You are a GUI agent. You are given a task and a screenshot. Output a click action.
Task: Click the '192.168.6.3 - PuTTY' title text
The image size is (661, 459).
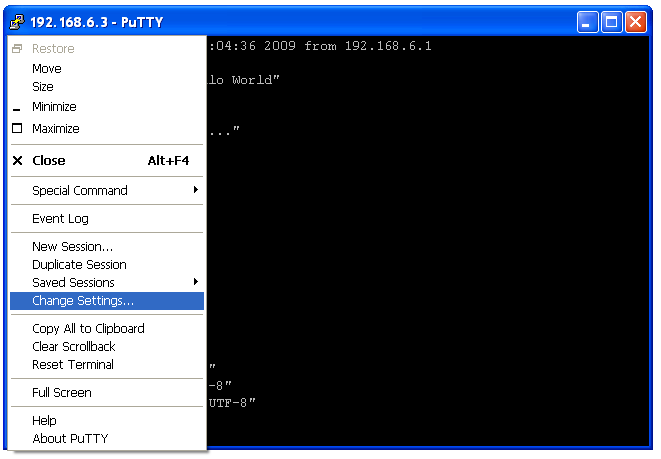click(x=97, y=22)
